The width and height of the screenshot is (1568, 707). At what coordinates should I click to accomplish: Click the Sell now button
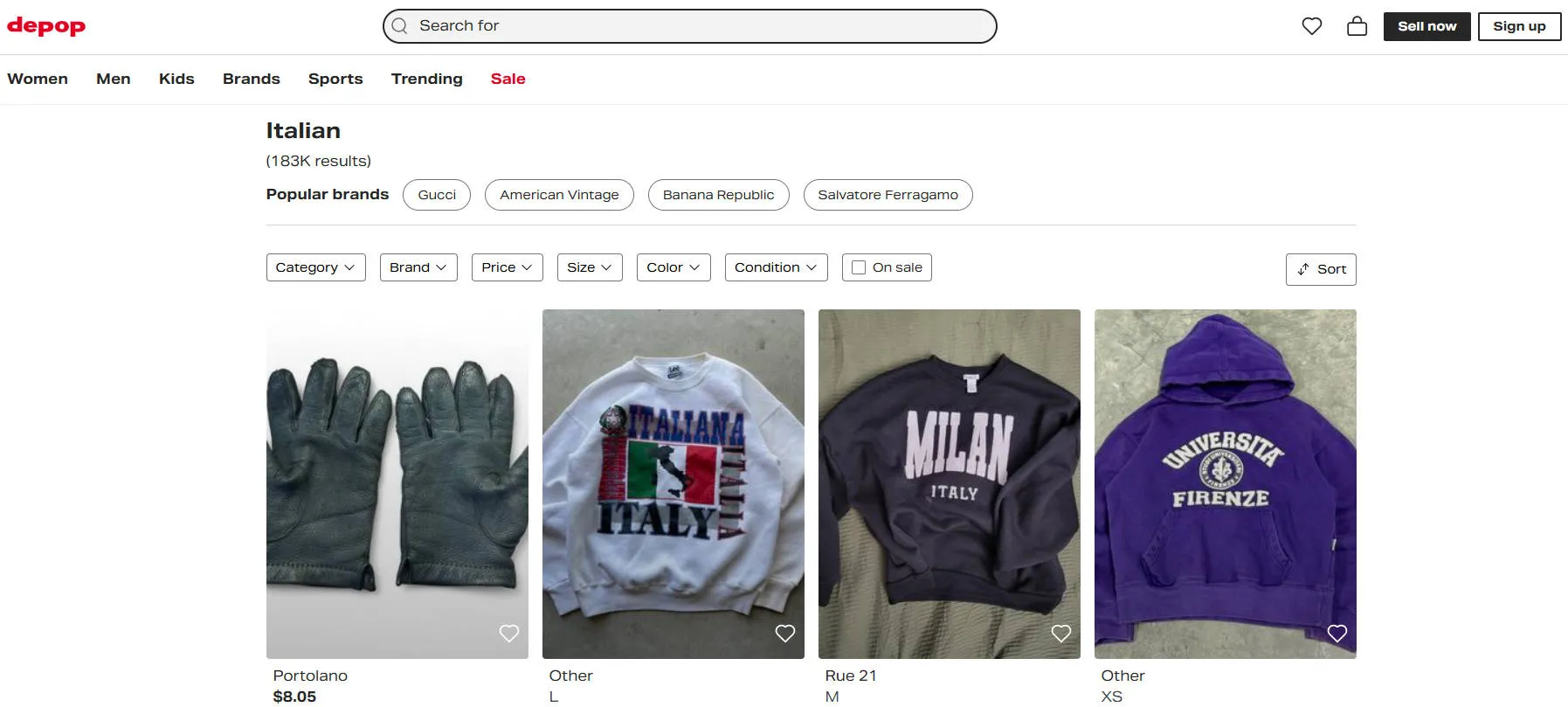(1426, 26)
